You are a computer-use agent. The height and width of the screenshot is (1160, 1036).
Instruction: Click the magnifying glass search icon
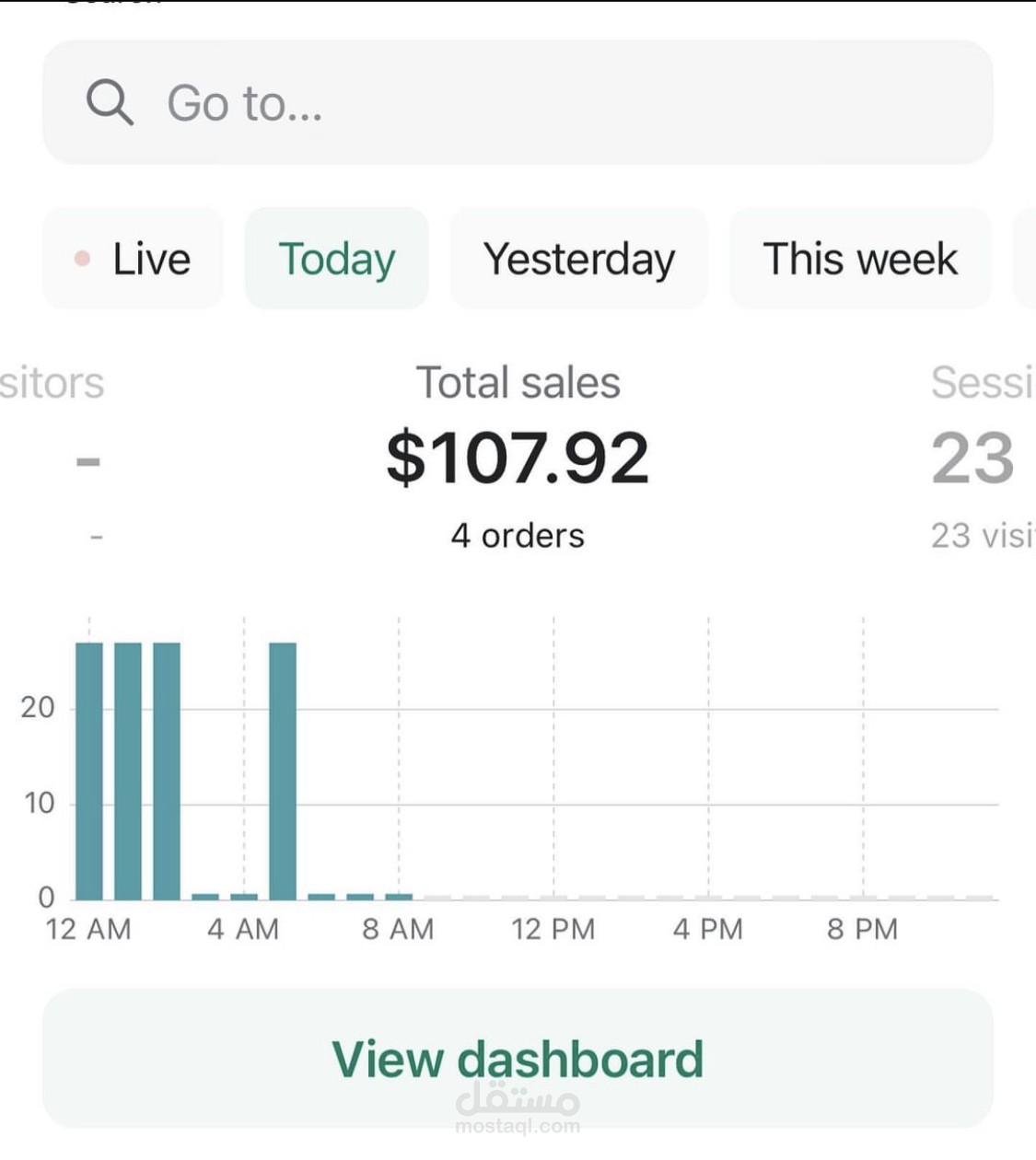pos(110,102)
